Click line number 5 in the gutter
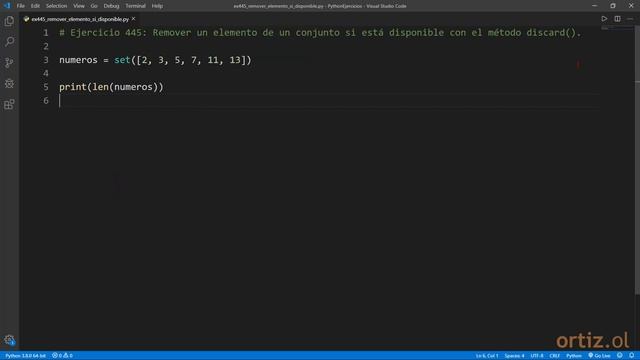The image size is (640, 360). (46, 87)
